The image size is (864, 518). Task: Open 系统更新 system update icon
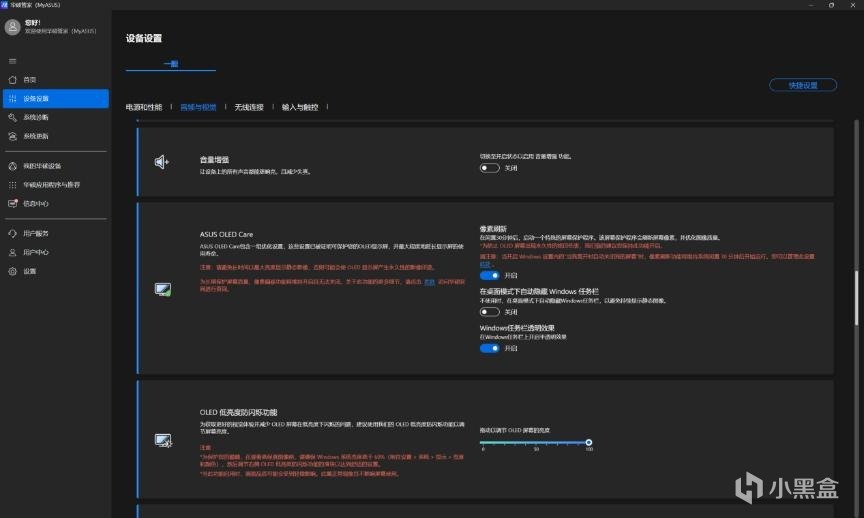(x=13, y=136)
